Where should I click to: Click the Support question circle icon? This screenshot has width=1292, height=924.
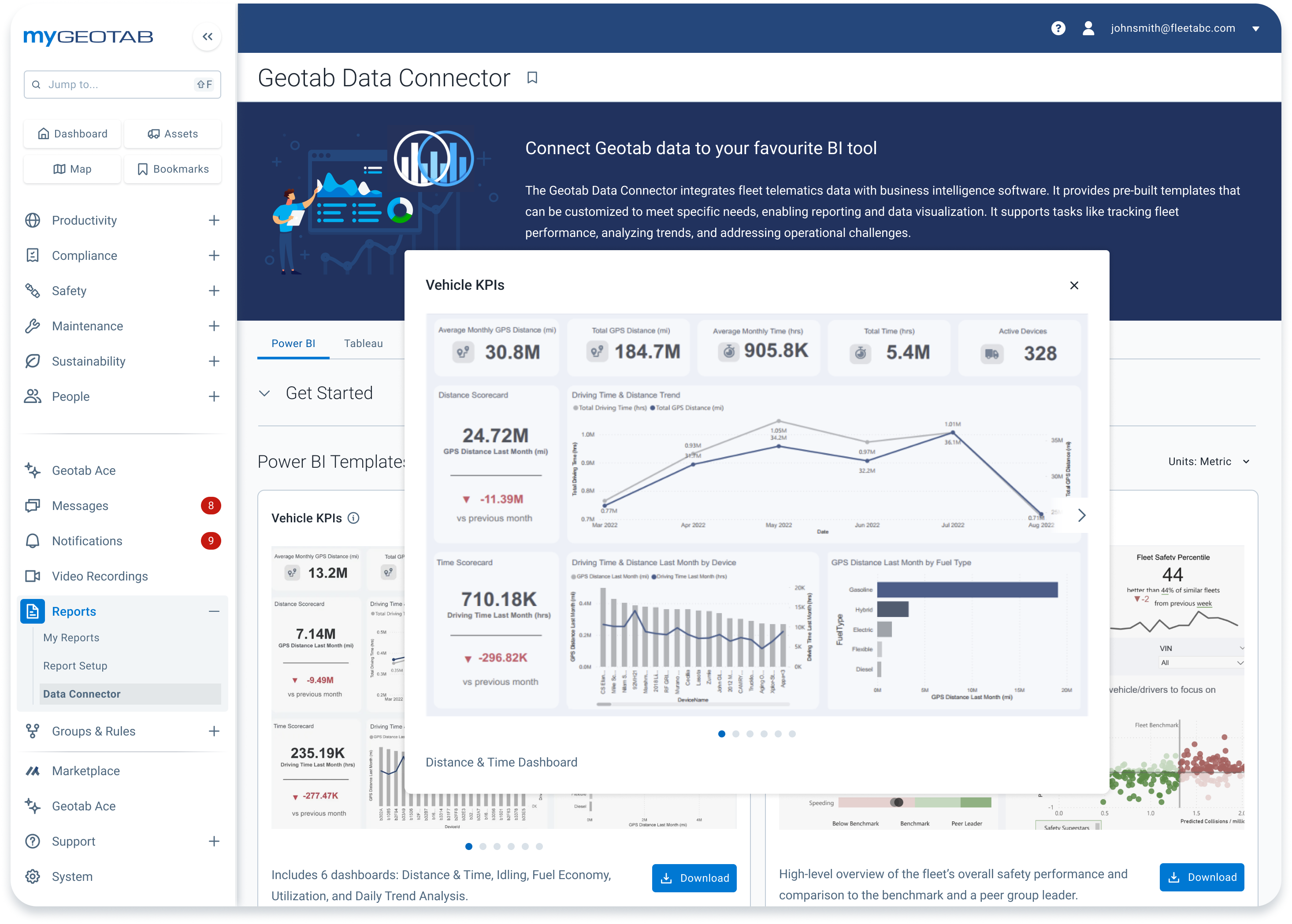point(33,842)
